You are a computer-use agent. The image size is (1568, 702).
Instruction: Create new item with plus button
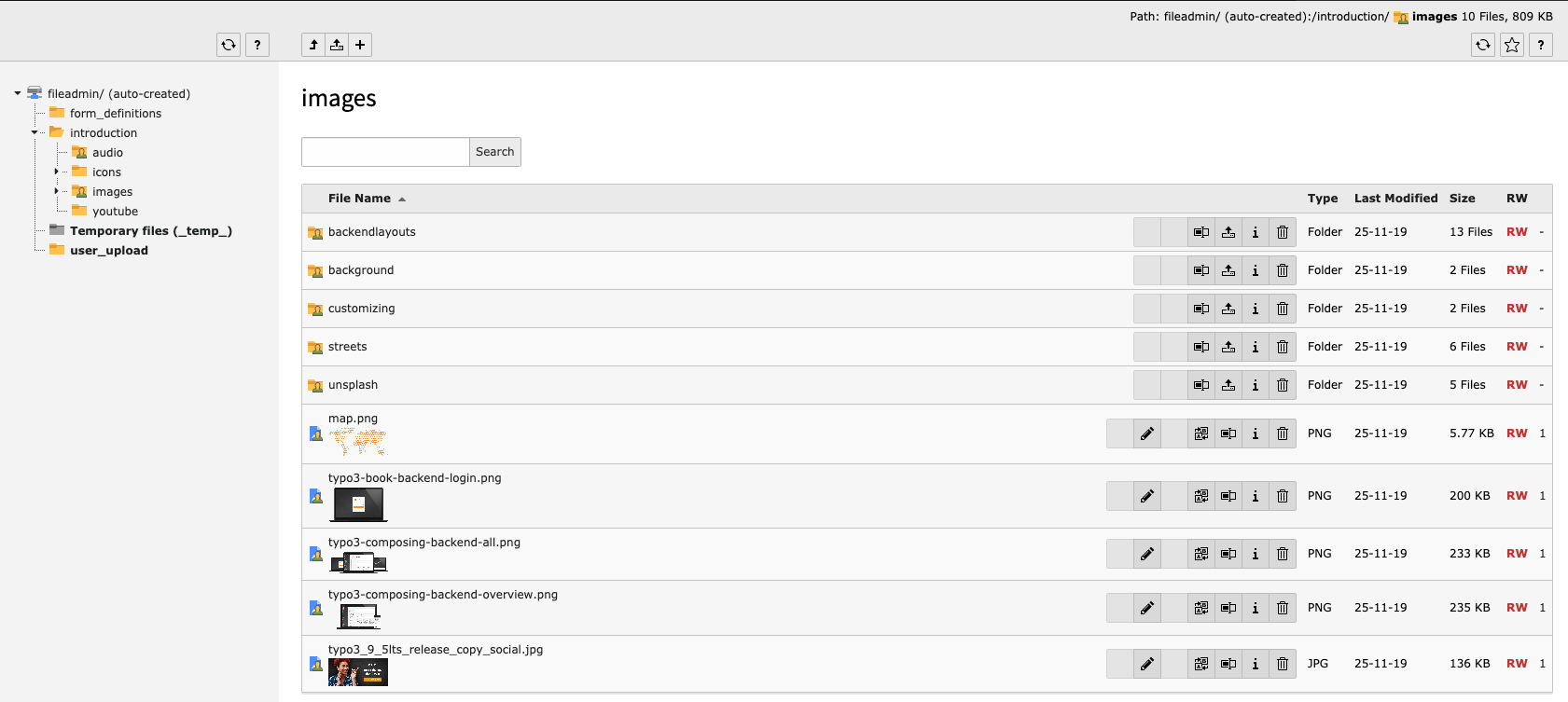point(360,45)
